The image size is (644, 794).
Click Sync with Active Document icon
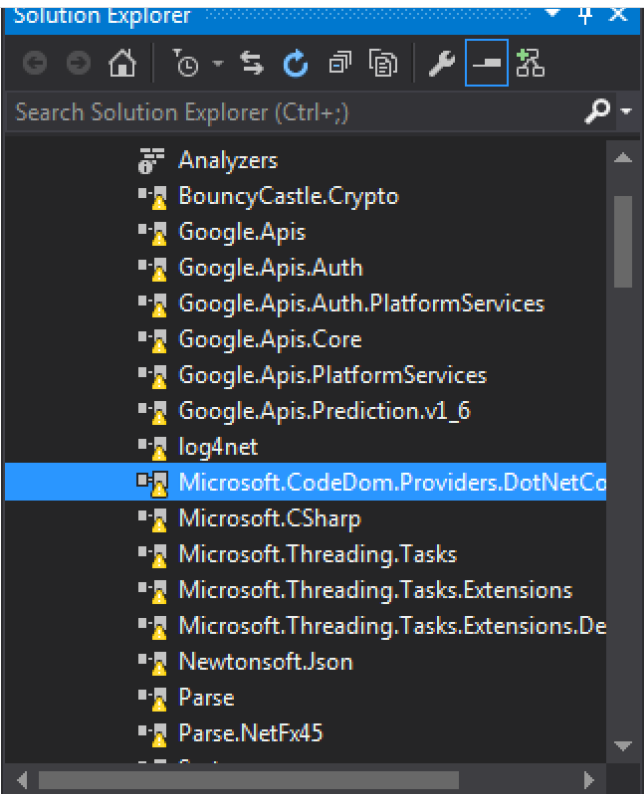point(252,63)
